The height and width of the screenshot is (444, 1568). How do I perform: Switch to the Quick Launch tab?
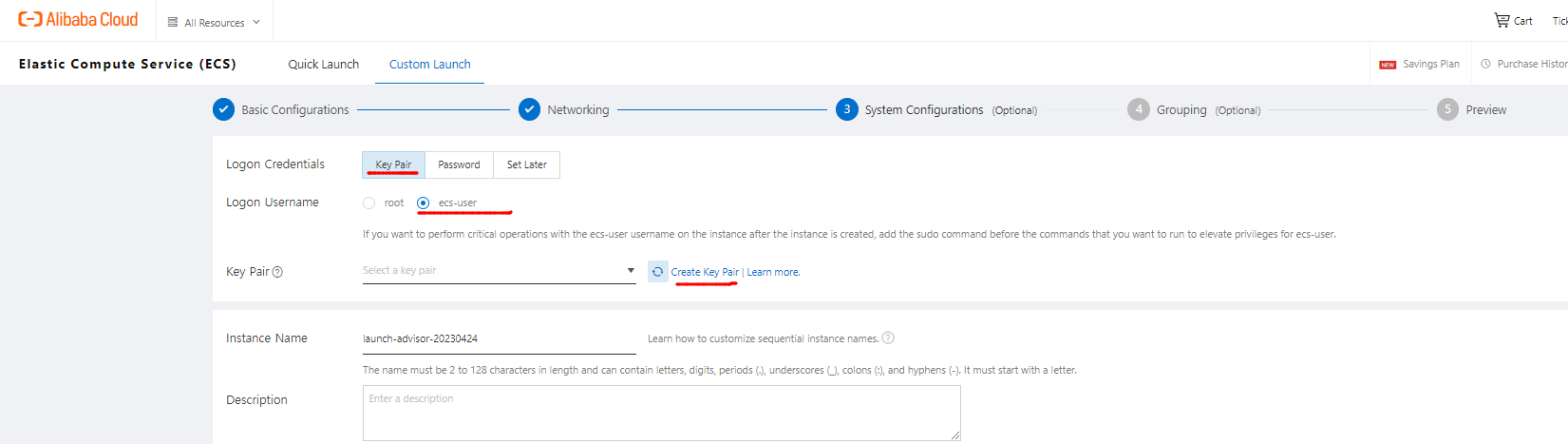[324, 64]
